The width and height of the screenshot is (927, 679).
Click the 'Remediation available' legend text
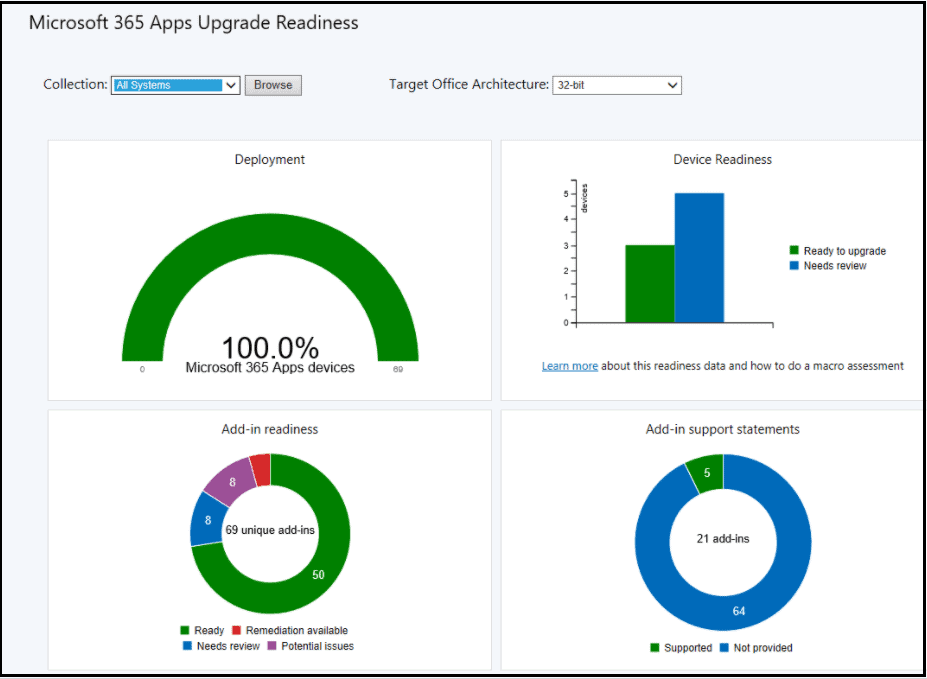click(x=297, y=631)
